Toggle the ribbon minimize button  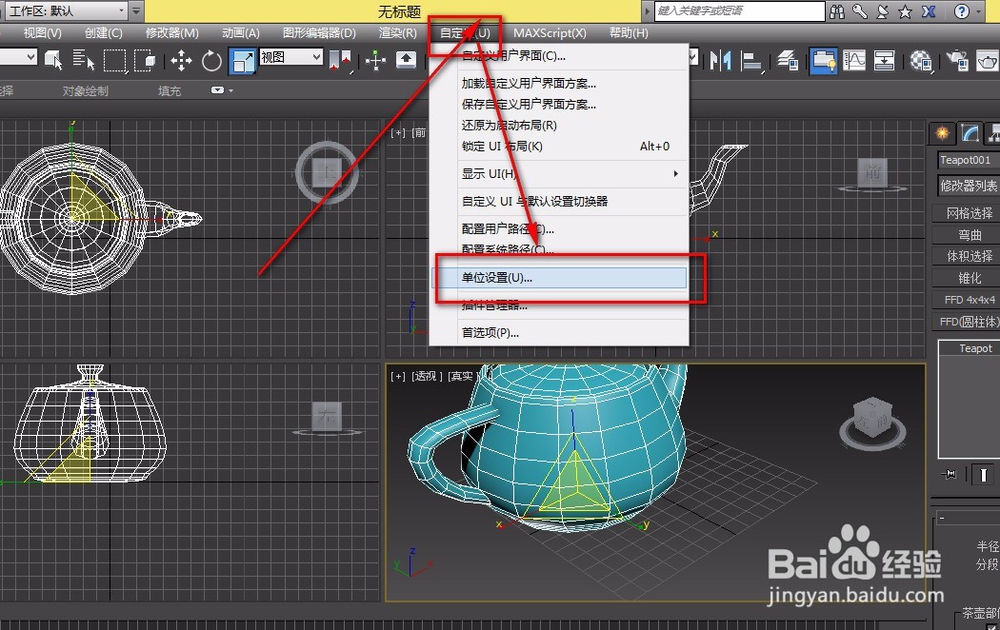pyautogui.click(x=217, y=91)
